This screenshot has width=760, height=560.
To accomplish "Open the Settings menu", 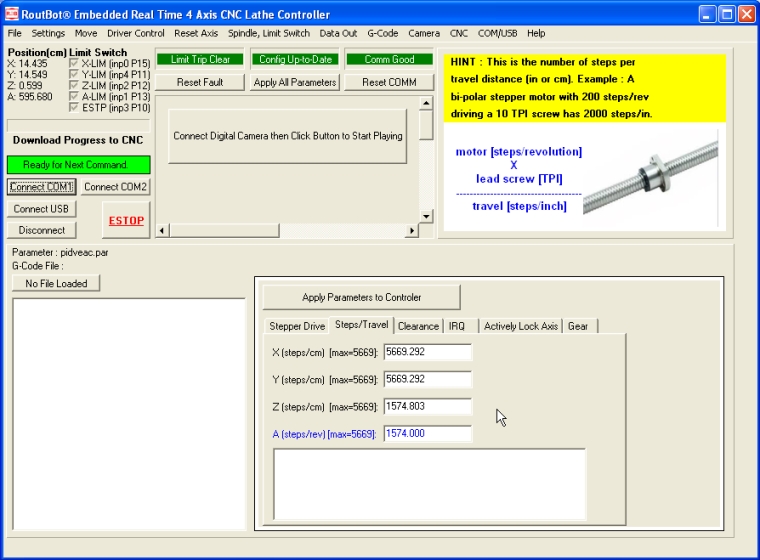I will pyautogui.click(x=48, y=33).
